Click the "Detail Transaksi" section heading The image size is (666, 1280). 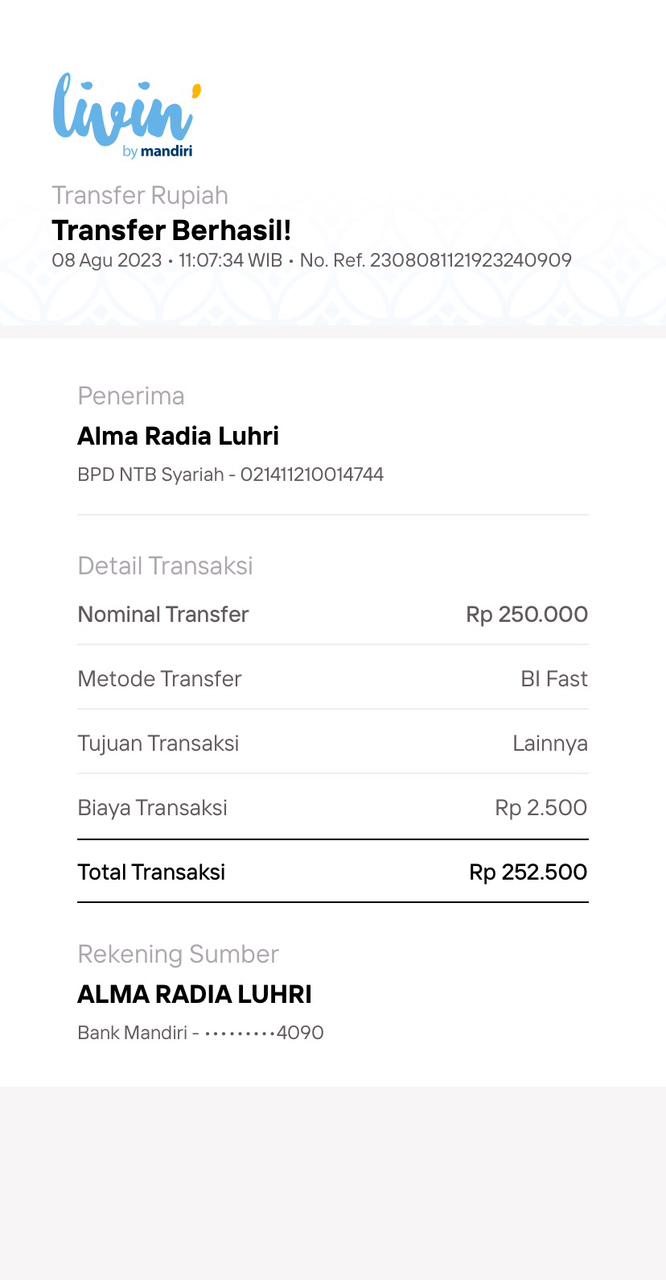pos(165,566)
